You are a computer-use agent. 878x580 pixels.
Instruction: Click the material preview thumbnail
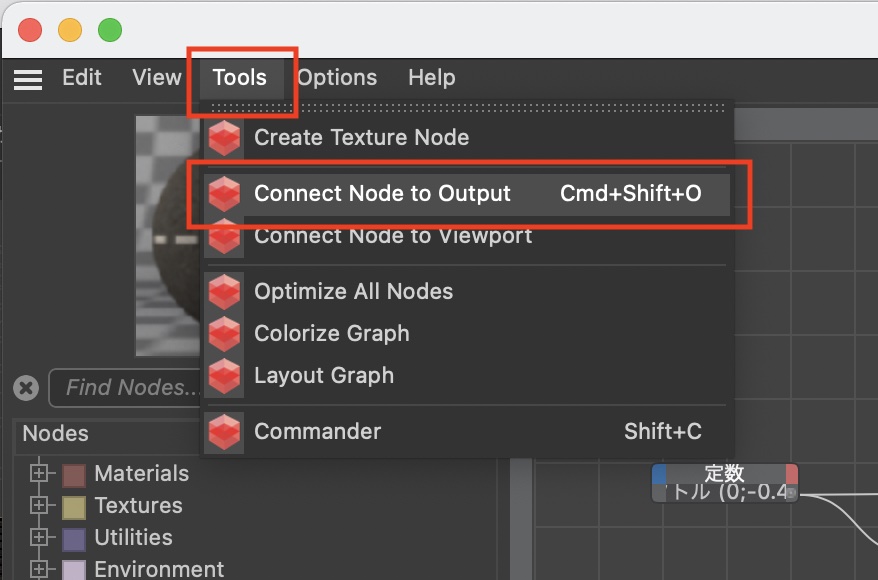pos(167,235)
